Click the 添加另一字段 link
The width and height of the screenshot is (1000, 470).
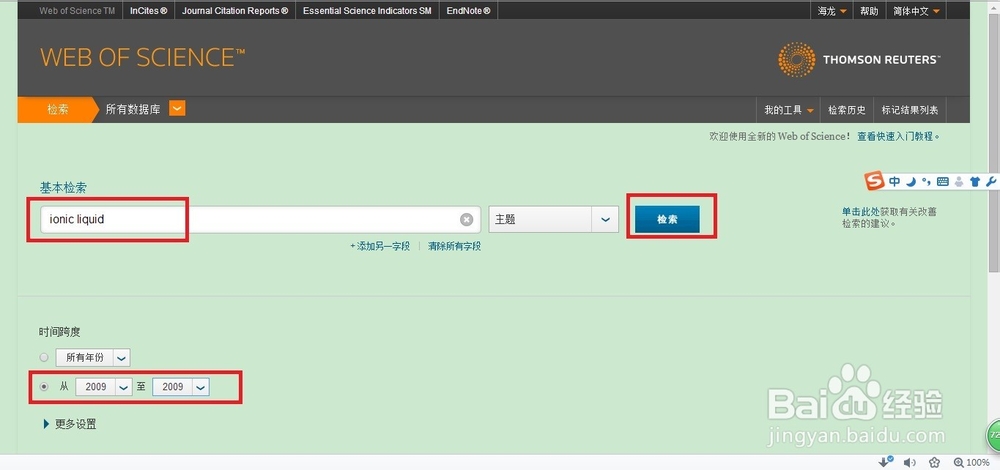pos(380,246)
